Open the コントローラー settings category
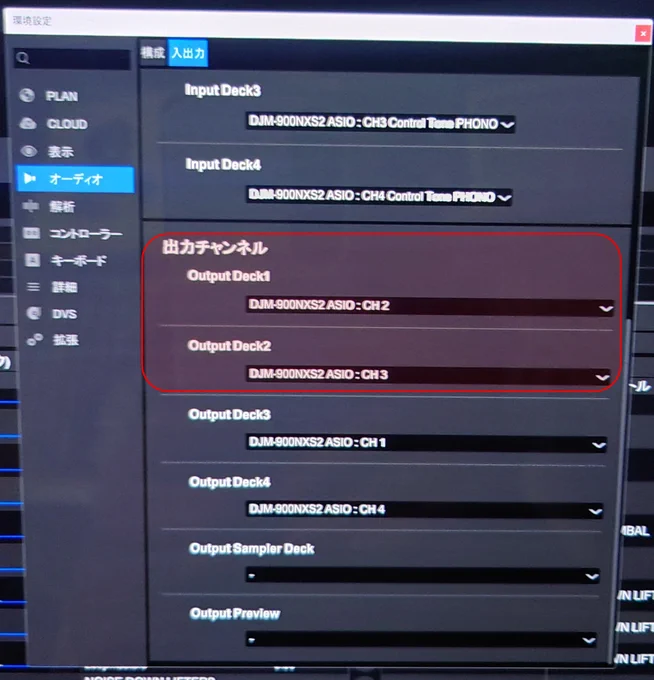This screenshot has height=680, width=654. [86, 234]
